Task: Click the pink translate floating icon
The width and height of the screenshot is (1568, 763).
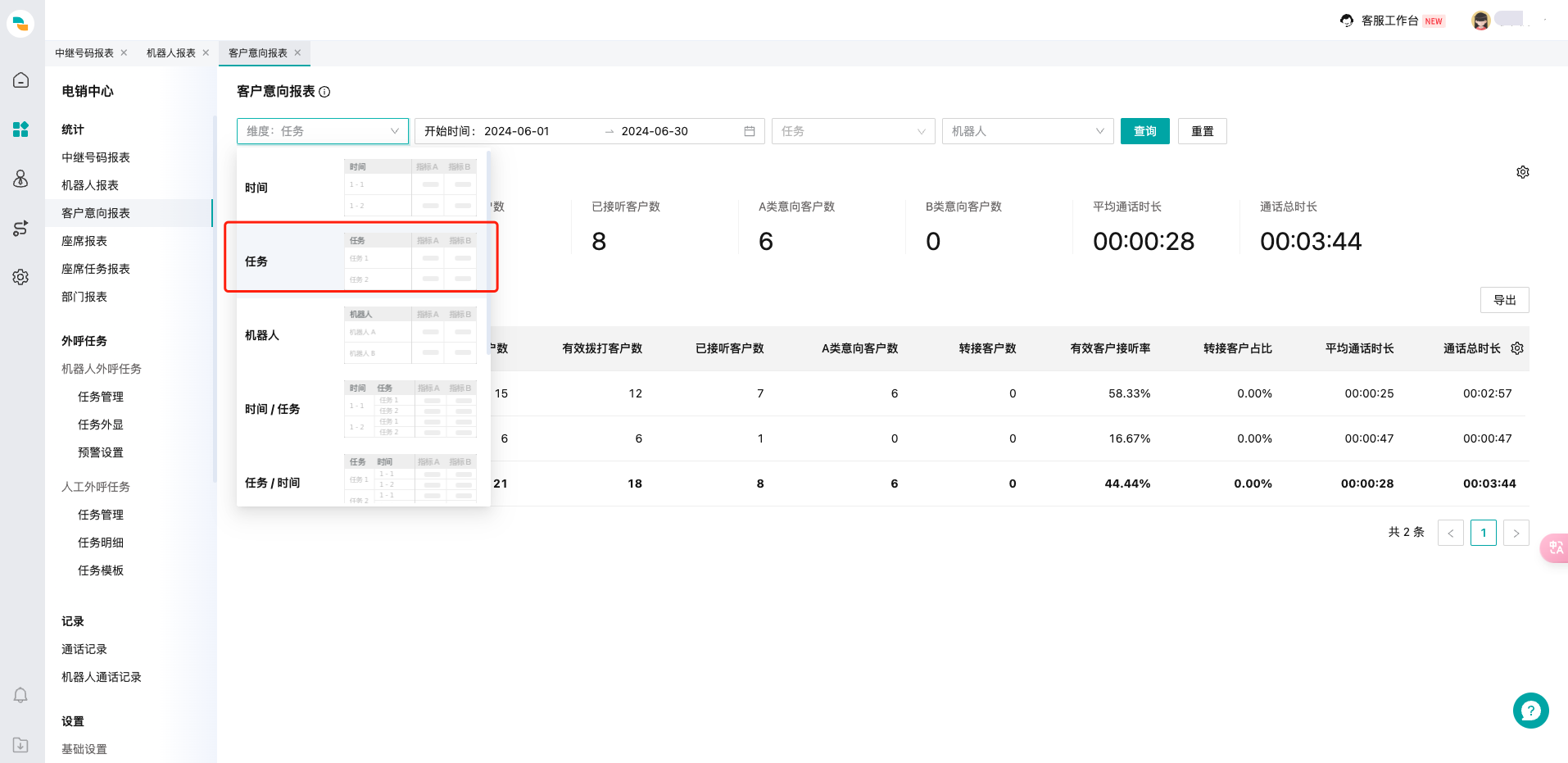Action: (1554, 547)
